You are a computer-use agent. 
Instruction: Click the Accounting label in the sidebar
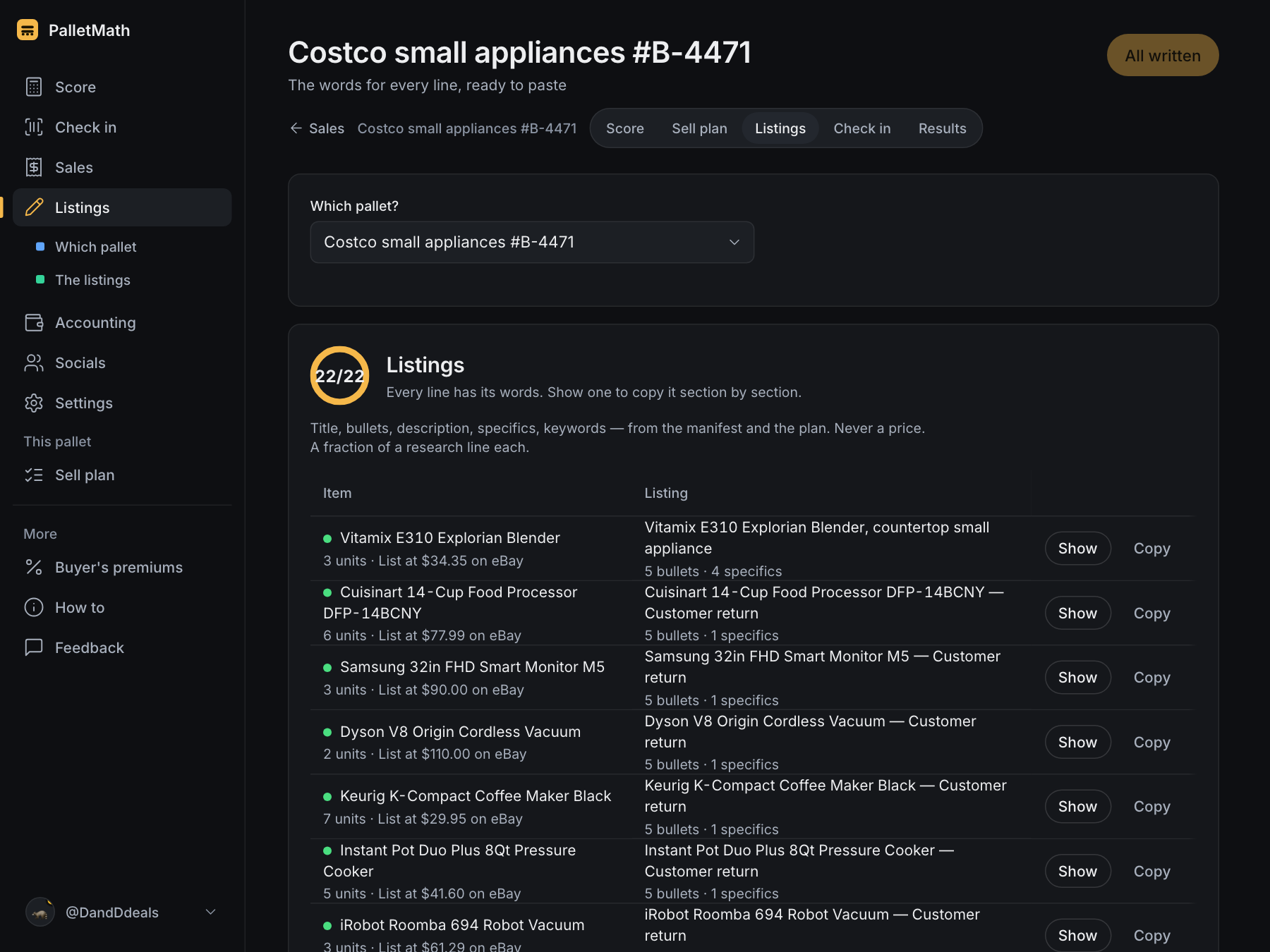95,322
